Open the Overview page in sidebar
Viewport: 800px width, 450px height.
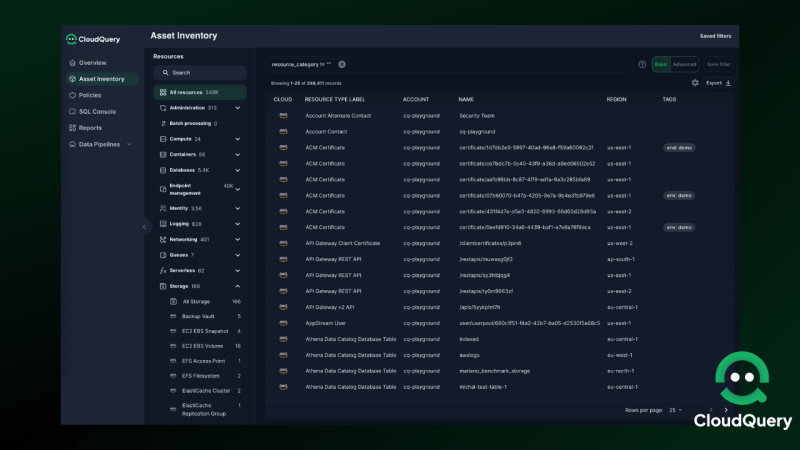click(92, 63)
